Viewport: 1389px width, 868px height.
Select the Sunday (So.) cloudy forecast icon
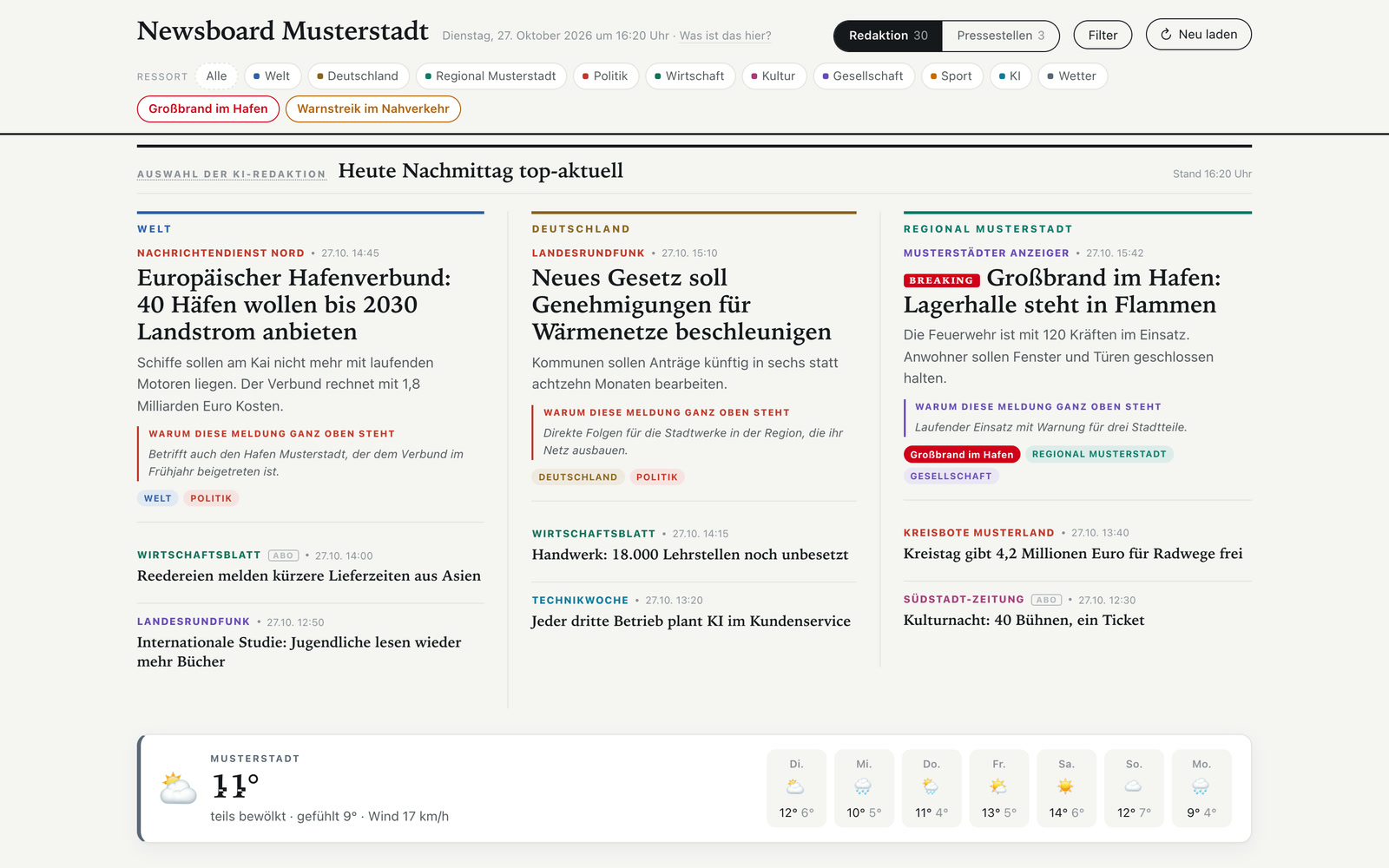point(1133,786)
